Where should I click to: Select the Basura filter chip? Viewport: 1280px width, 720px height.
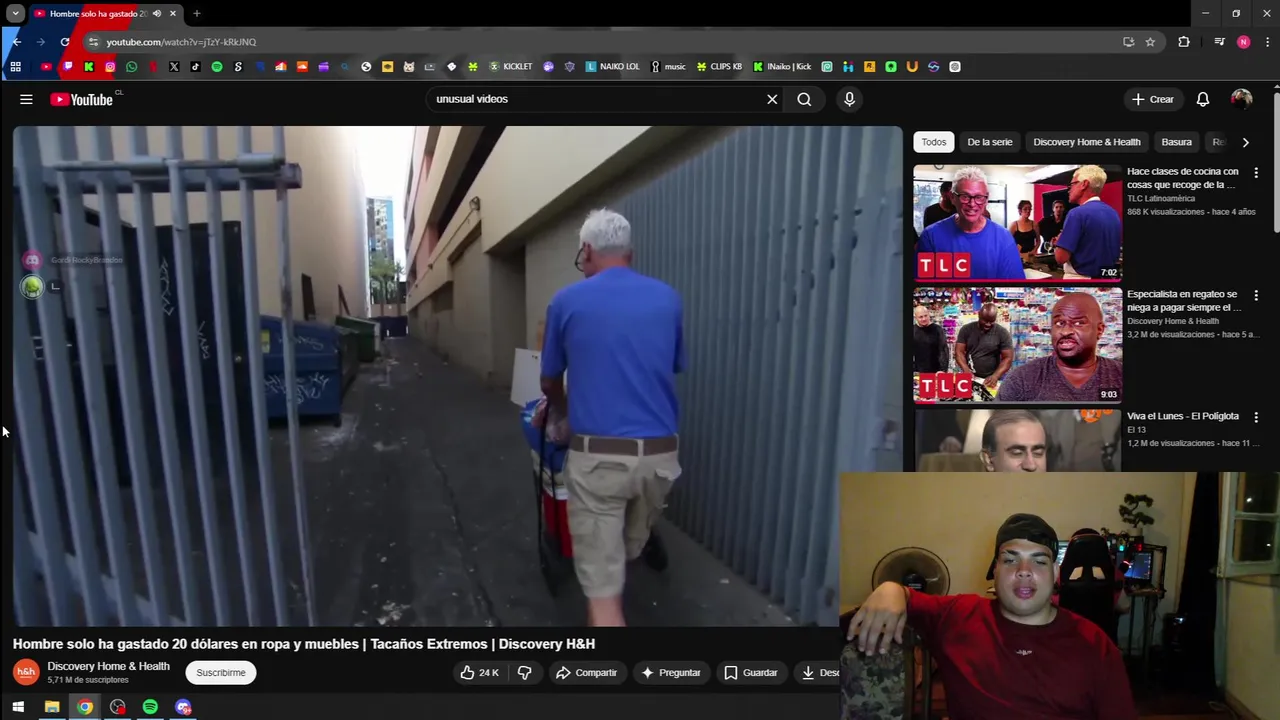point(1177,142)
